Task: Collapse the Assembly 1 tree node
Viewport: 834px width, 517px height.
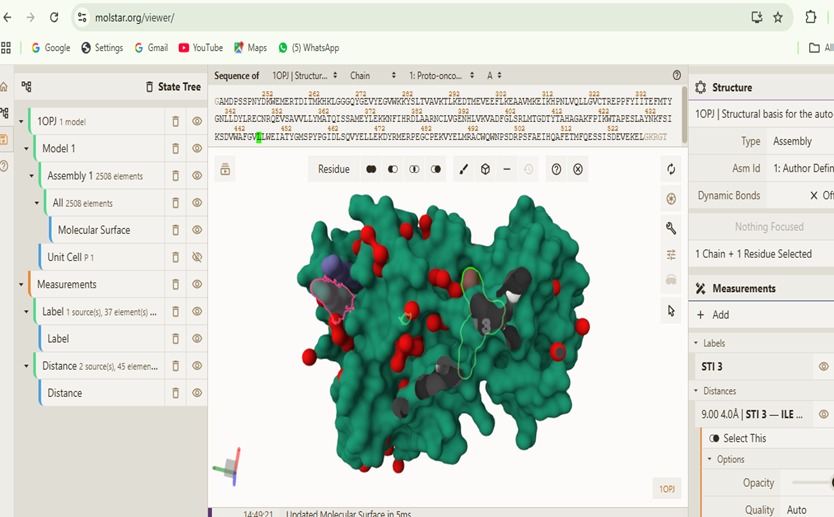Action: pyautogui.click(x=35, y=176)
